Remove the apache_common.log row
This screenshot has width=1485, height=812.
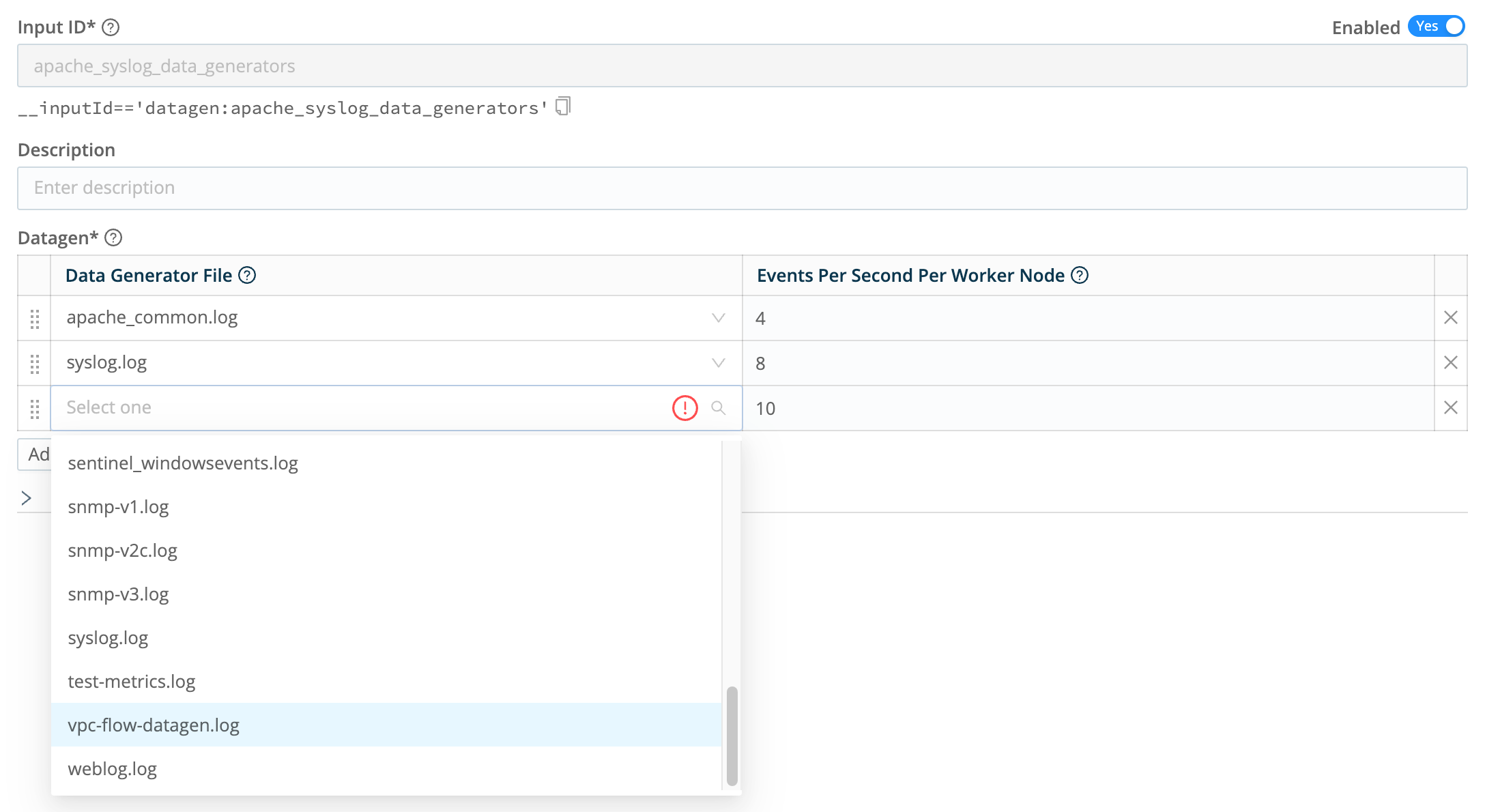coord(1450,317)
